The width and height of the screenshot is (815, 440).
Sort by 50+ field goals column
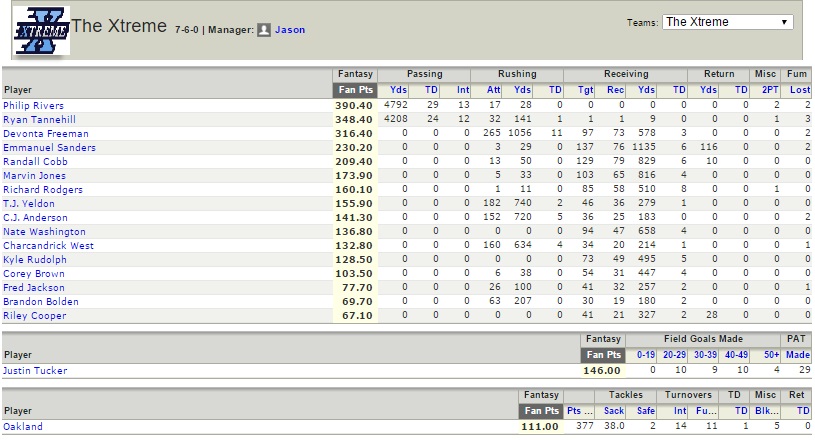point(771,355)
